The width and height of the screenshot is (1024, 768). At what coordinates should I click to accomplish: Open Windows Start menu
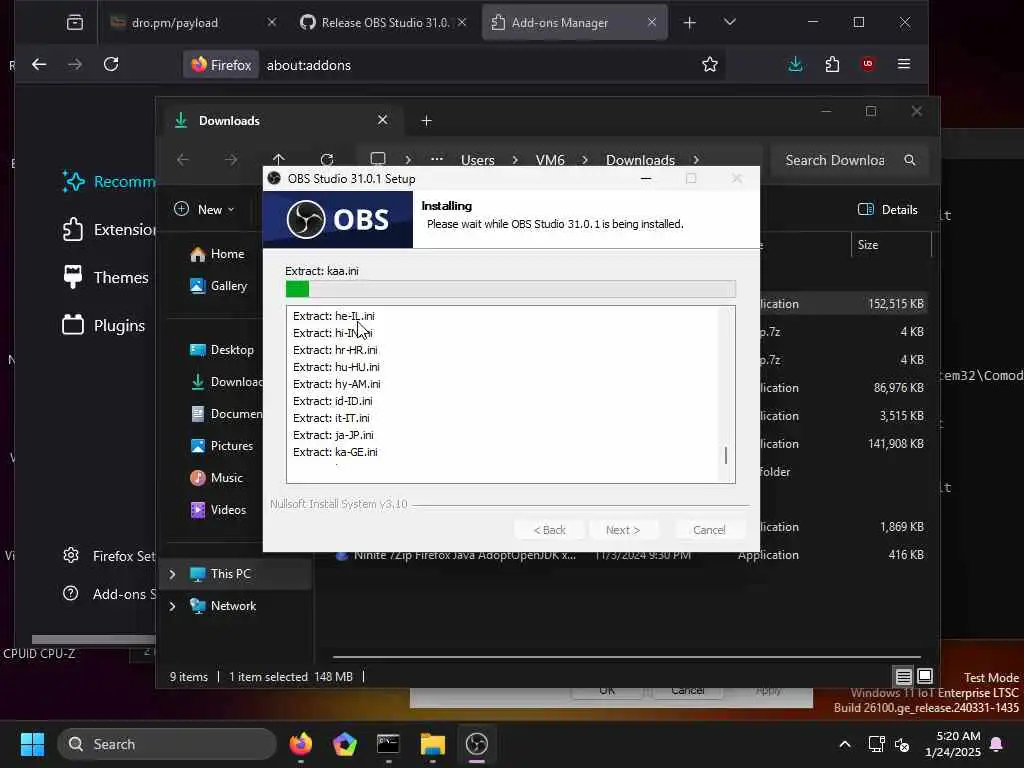click(x=32, y=744)
